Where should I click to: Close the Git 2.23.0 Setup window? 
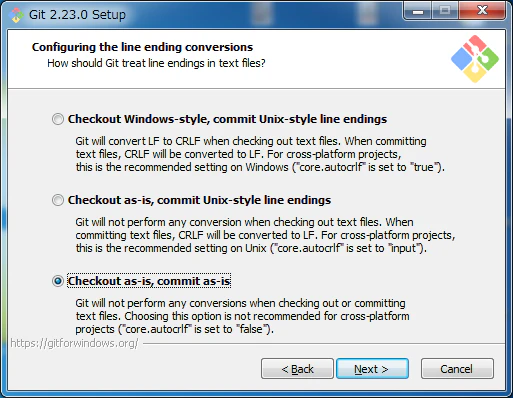point(482,11)
